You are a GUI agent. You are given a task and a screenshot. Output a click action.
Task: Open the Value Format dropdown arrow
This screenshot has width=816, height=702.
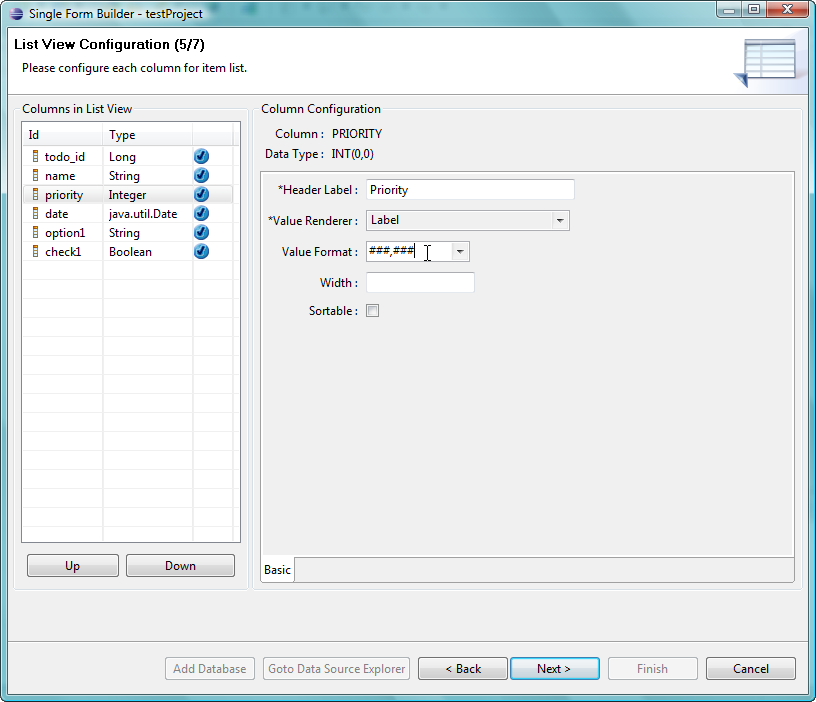coord(460,251)
